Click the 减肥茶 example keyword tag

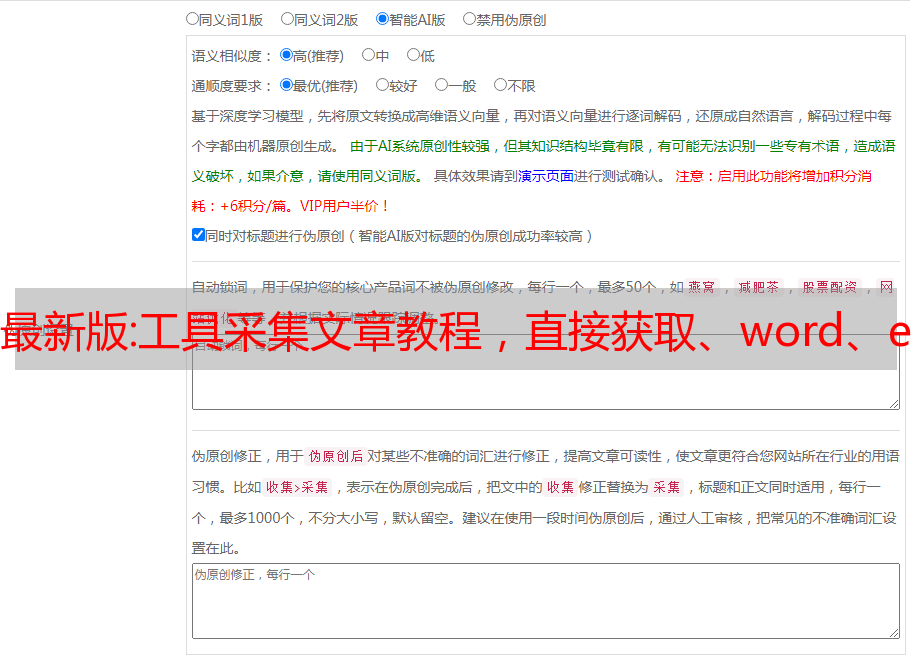pos(758,287)
